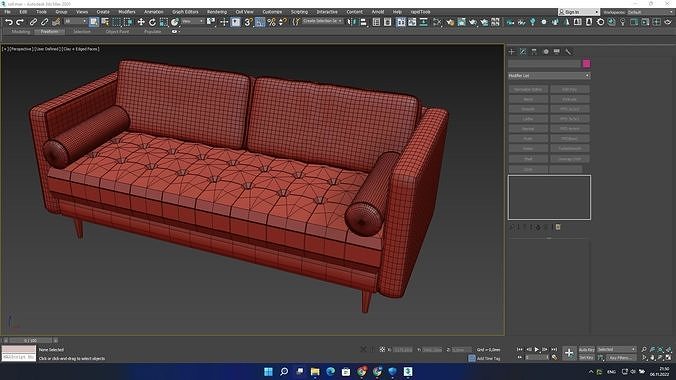Image resolution: width=676 pixels, height=380 pixels.
Task: Toggle 3D Snaps on the toolbar
Action: 248,22
